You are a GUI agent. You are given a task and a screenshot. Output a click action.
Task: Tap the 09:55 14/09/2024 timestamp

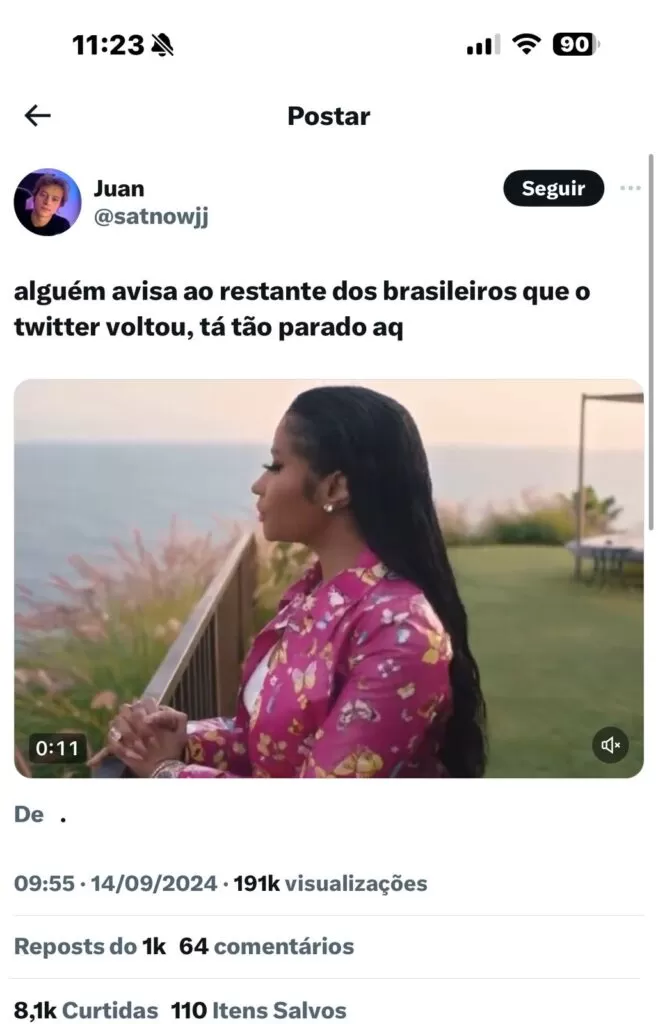click(116, 884)
